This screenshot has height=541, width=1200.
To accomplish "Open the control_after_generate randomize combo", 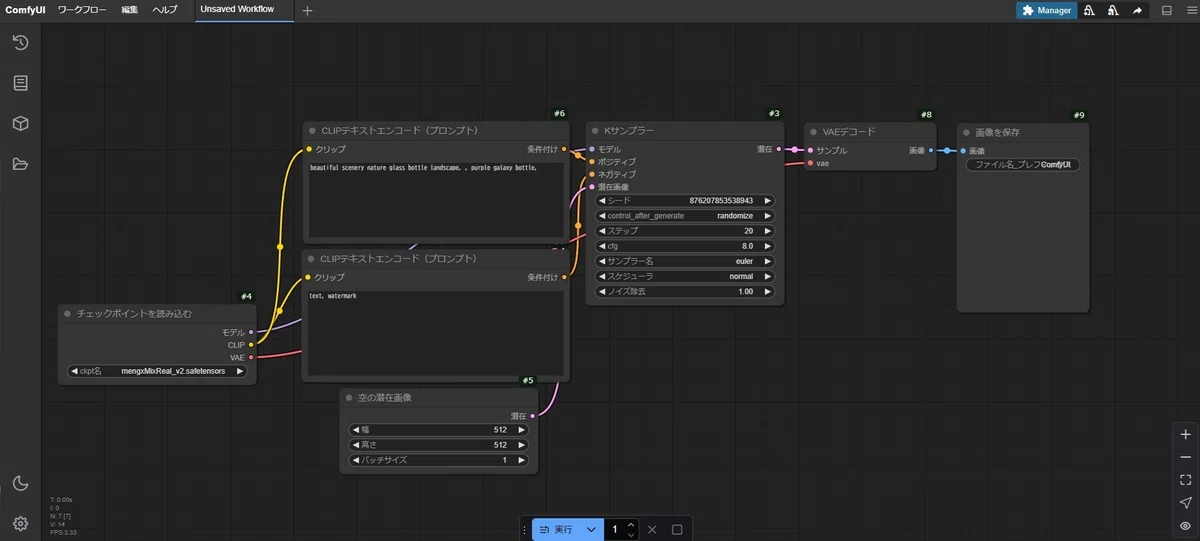I will [x=685, y=215].
